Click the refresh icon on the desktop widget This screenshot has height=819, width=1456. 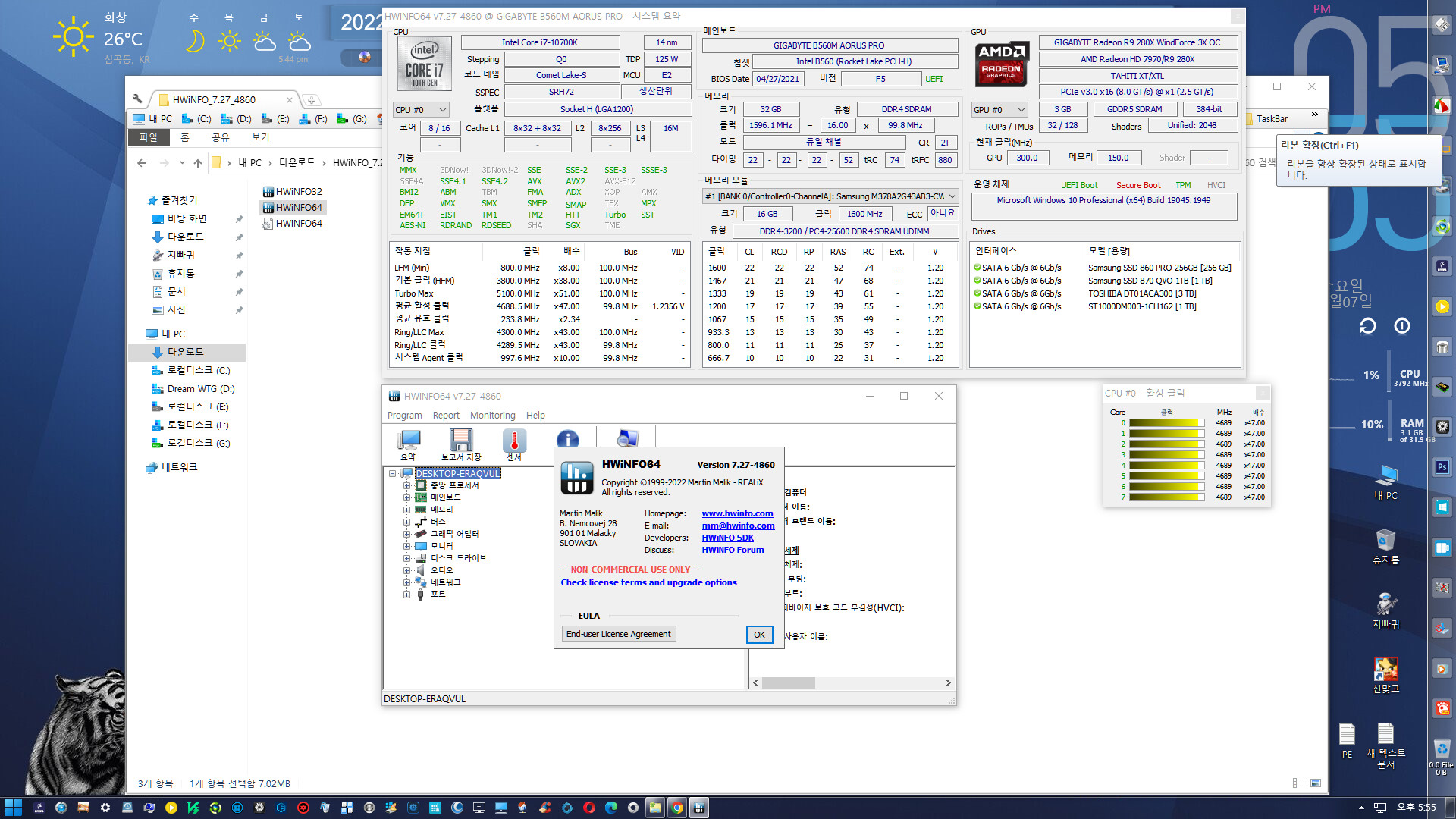point(1367,326)
